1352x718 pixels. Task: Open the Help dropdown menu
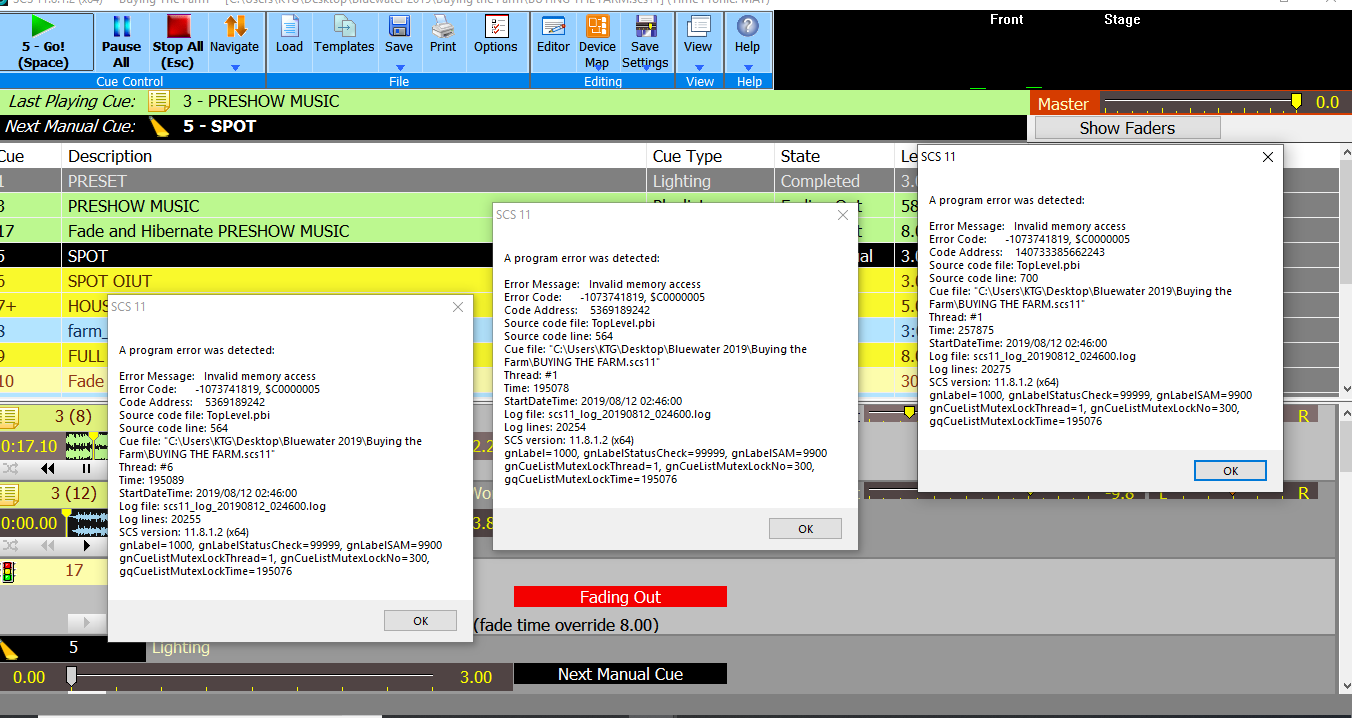pos(747,68)
